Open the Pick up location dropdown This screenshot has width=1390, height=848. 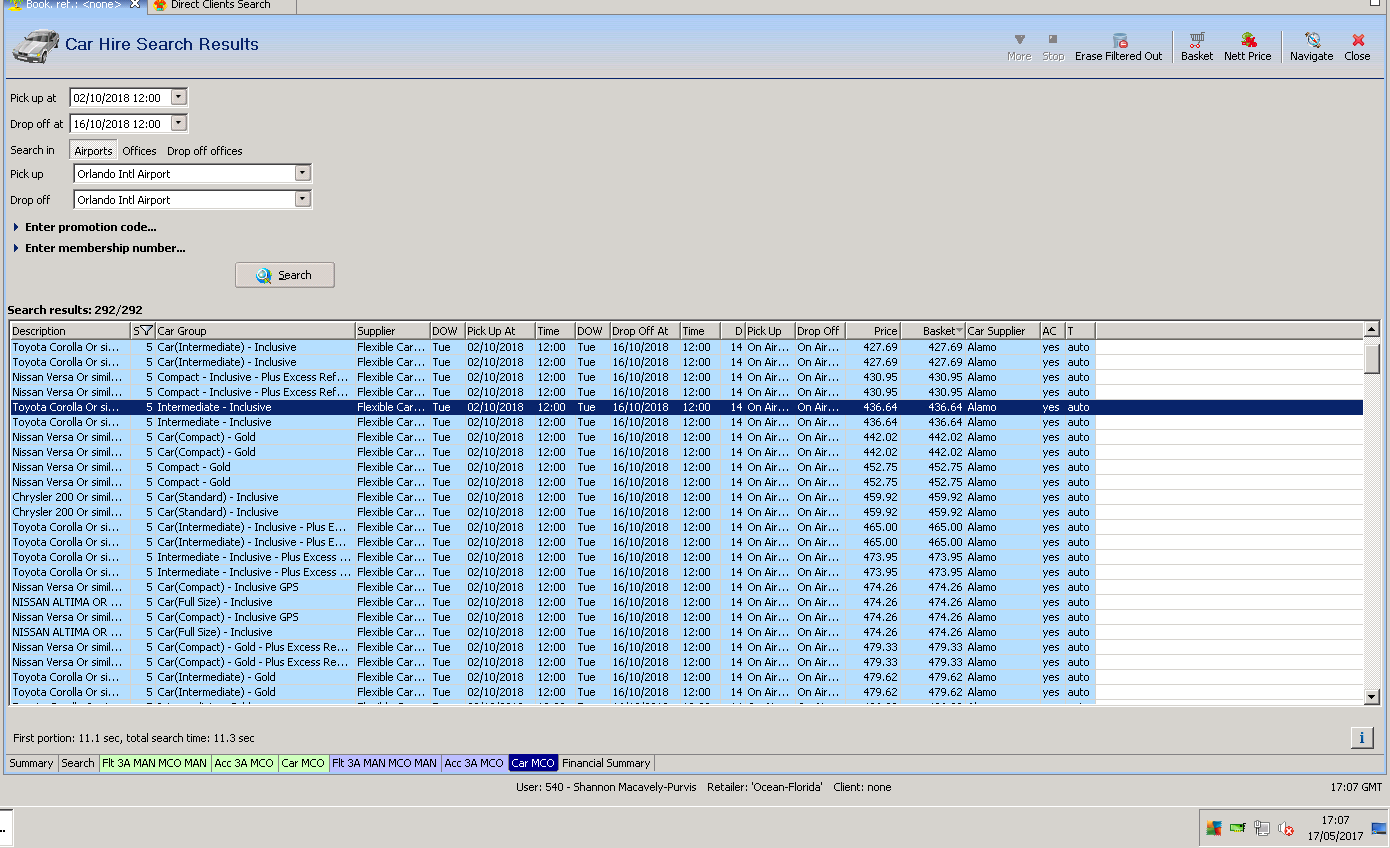click(x=303, y=174)
